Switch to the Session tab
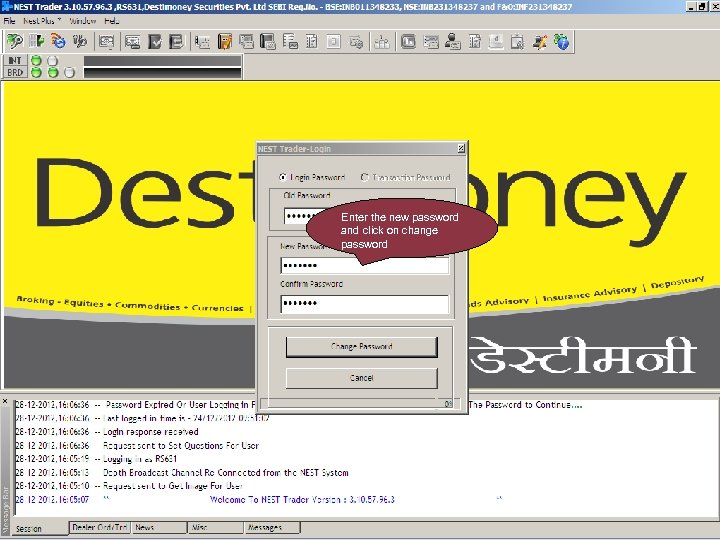The image size is (720, 540). point(39,529)
